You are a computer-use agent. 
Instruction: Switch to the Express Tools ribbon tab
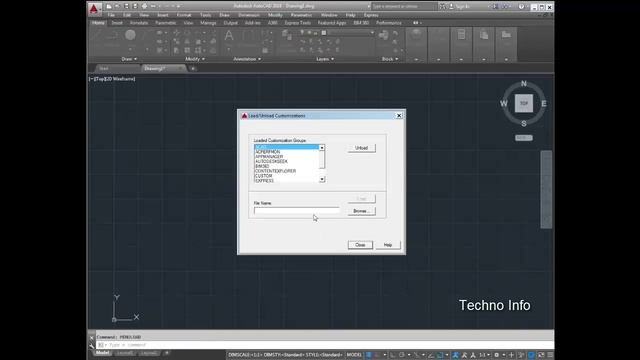point(298,23)
